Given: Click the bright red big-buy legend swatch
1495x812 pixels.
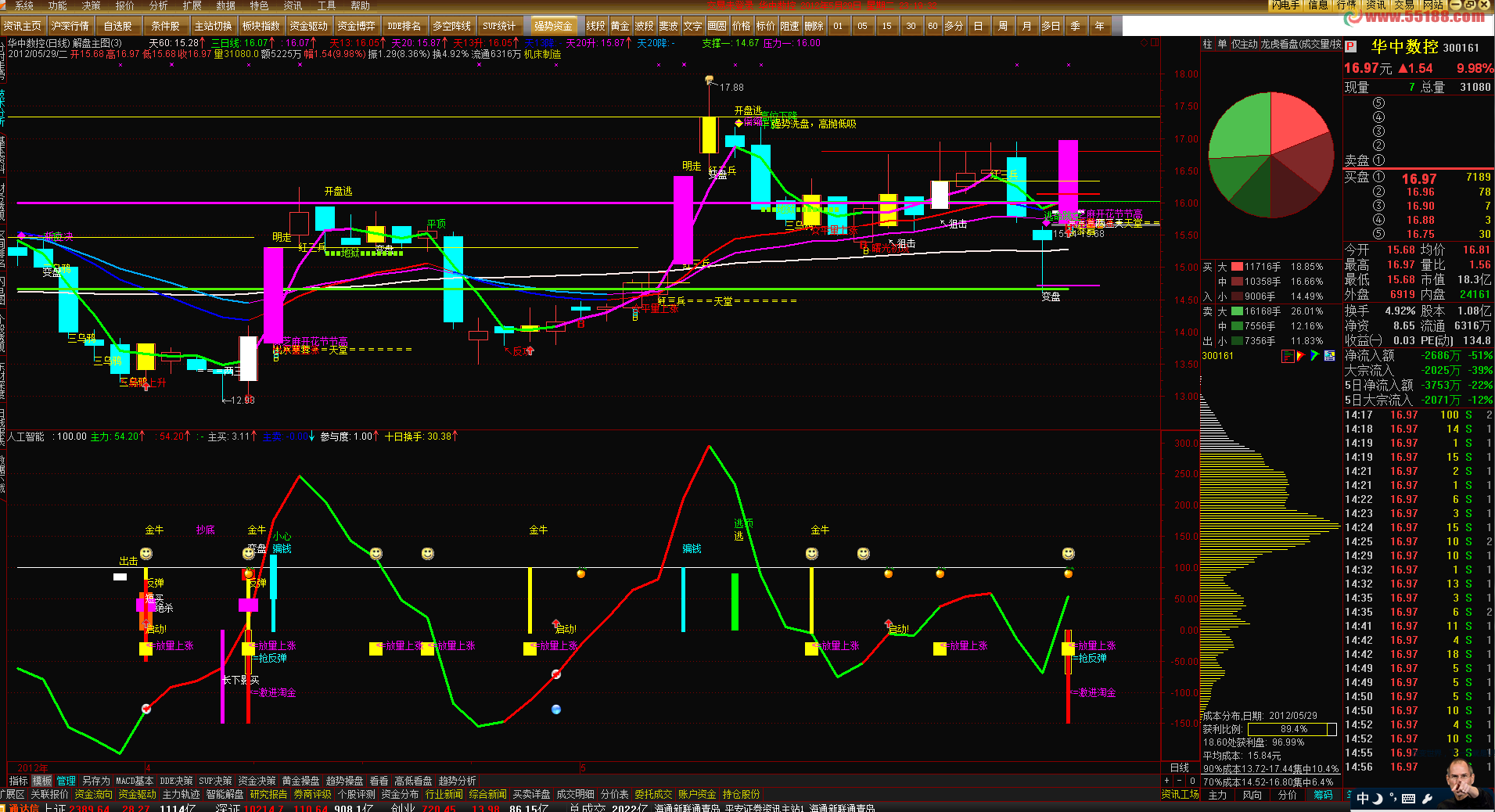Looking at the screenshot, I should click(x=1237, y=267).
